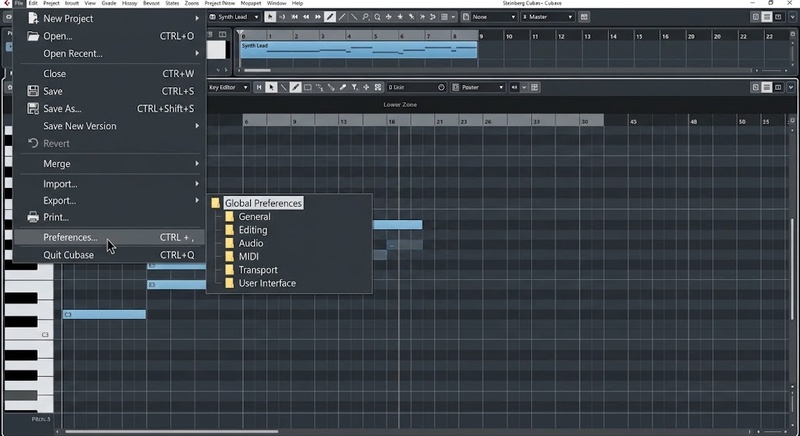Click the grid button right of quantize value
Viewport: 800px width, 436px height.
(x=535, y=87)
